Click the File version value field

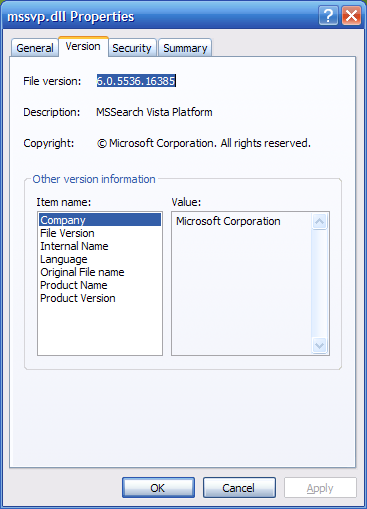(136, 81)
